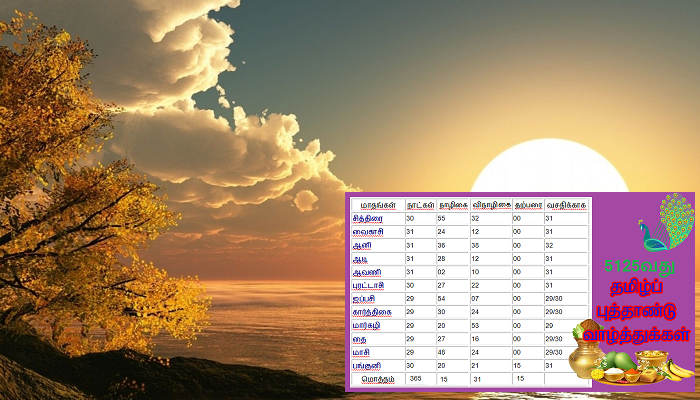Screen dimensions: 700x400
Task: Select the 'தமிழ்ப்' red text
Action: pos(636,288)
